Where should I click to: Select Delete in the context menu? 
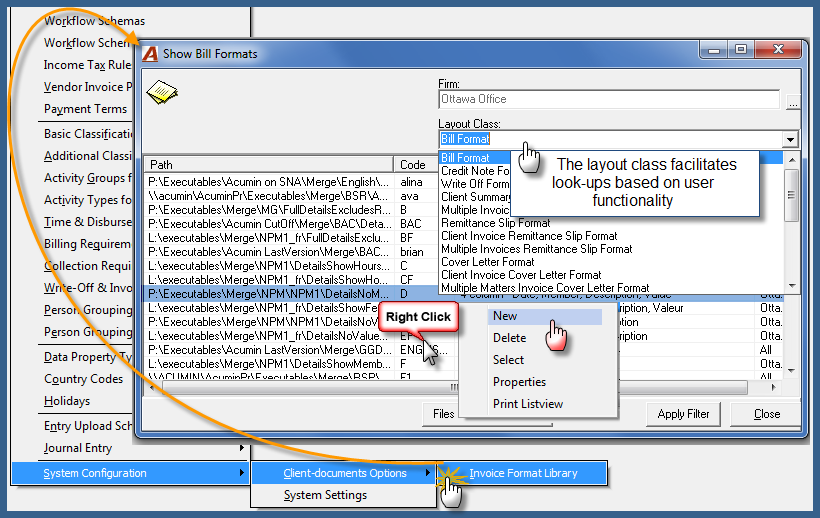tap(509, 338)
